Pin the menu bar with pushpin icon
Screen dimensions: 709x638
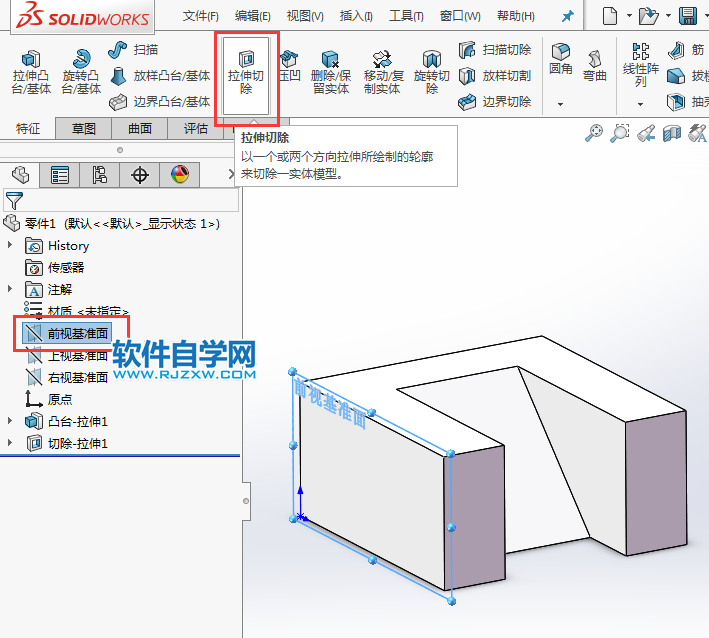[567, 17]
